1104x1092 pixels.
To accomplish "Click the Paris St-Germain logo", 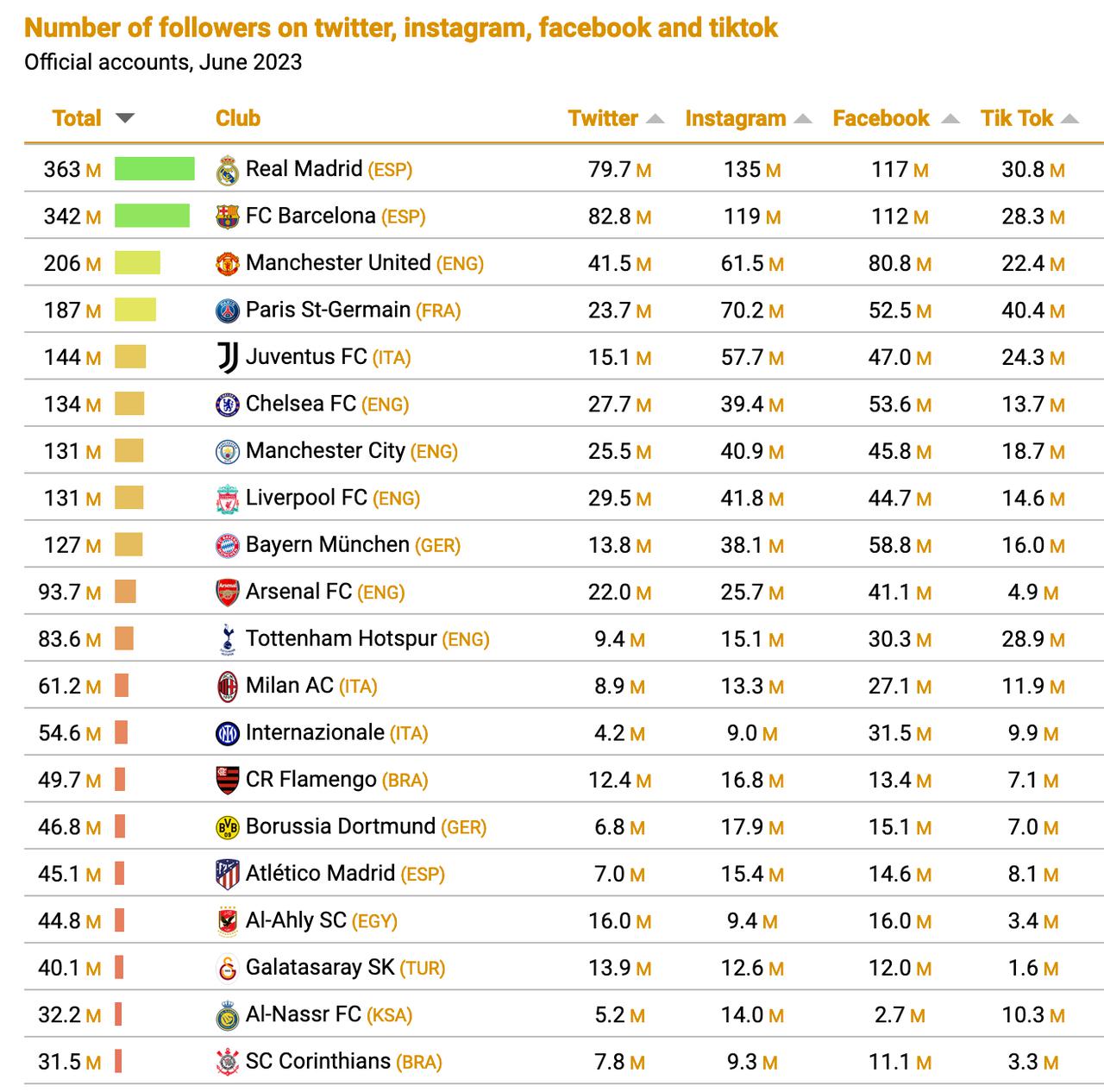I will point(227,311).
